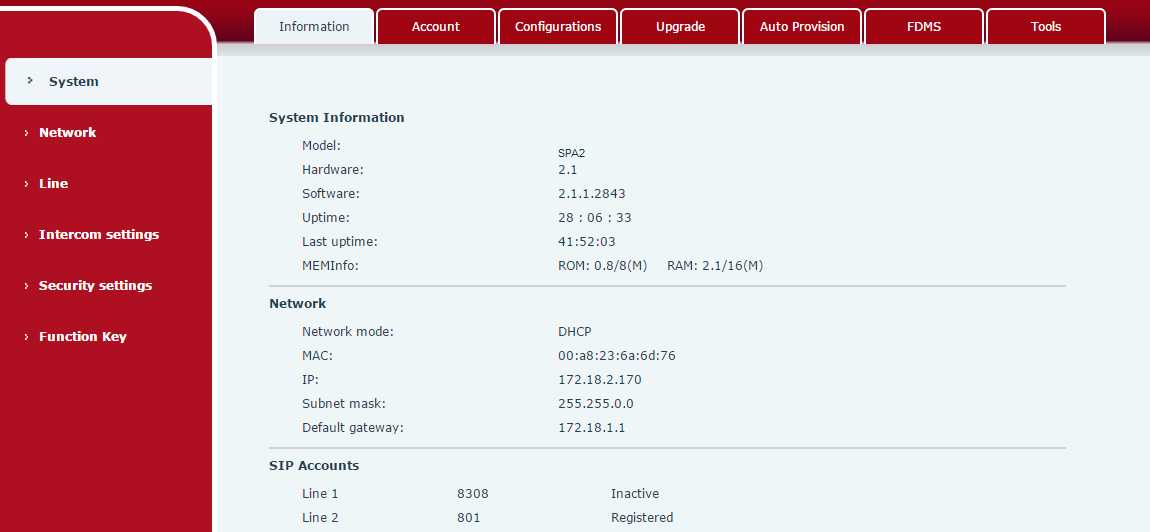The height and width of the screenshot is (532, 1150).
Task: Click the arrow beside System in sidebar
Action: coord(30,81)
